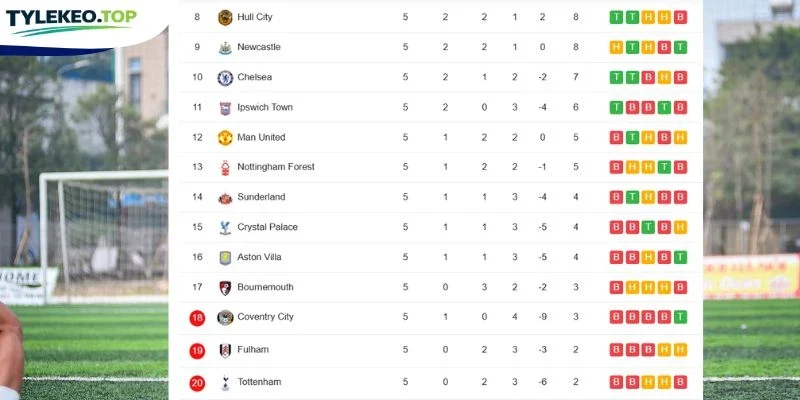Click Fulham's last yellow H form badge

[x=680, y=349]
